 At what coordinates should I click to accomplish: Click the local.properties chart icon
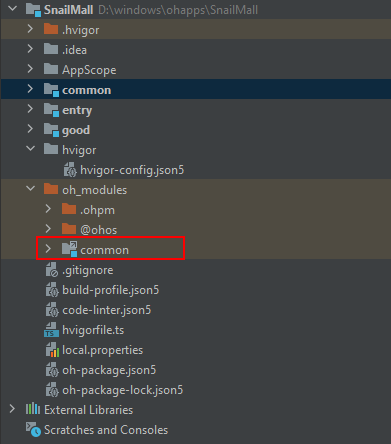tap(52, 350)
